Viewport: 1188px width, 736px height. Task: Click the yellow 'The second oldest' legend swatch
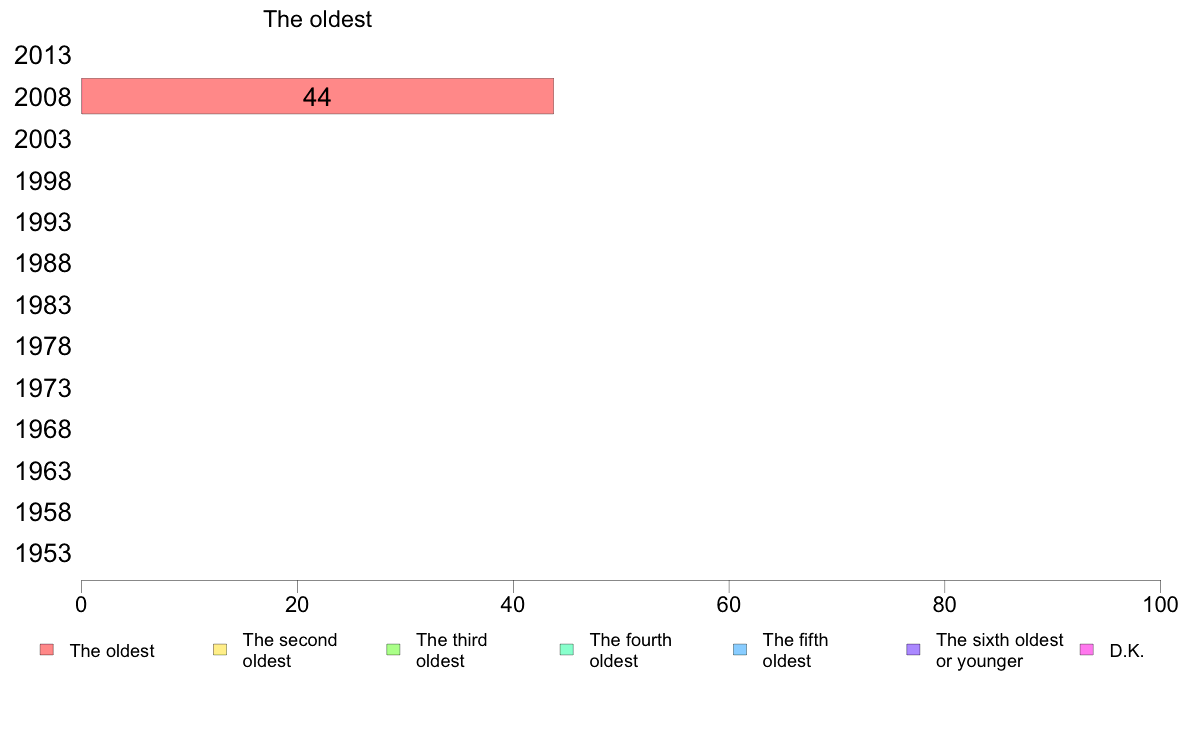220,650
